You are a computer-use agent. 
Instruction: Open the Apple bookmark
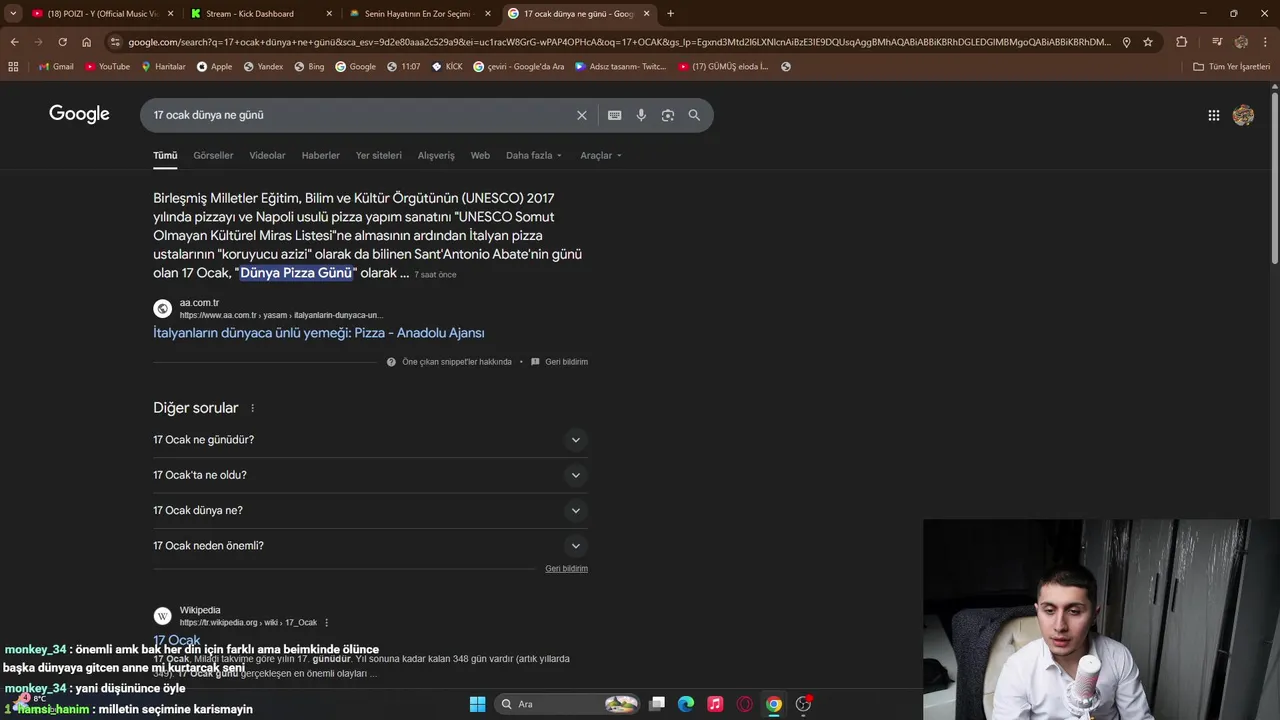coord(214,67)
